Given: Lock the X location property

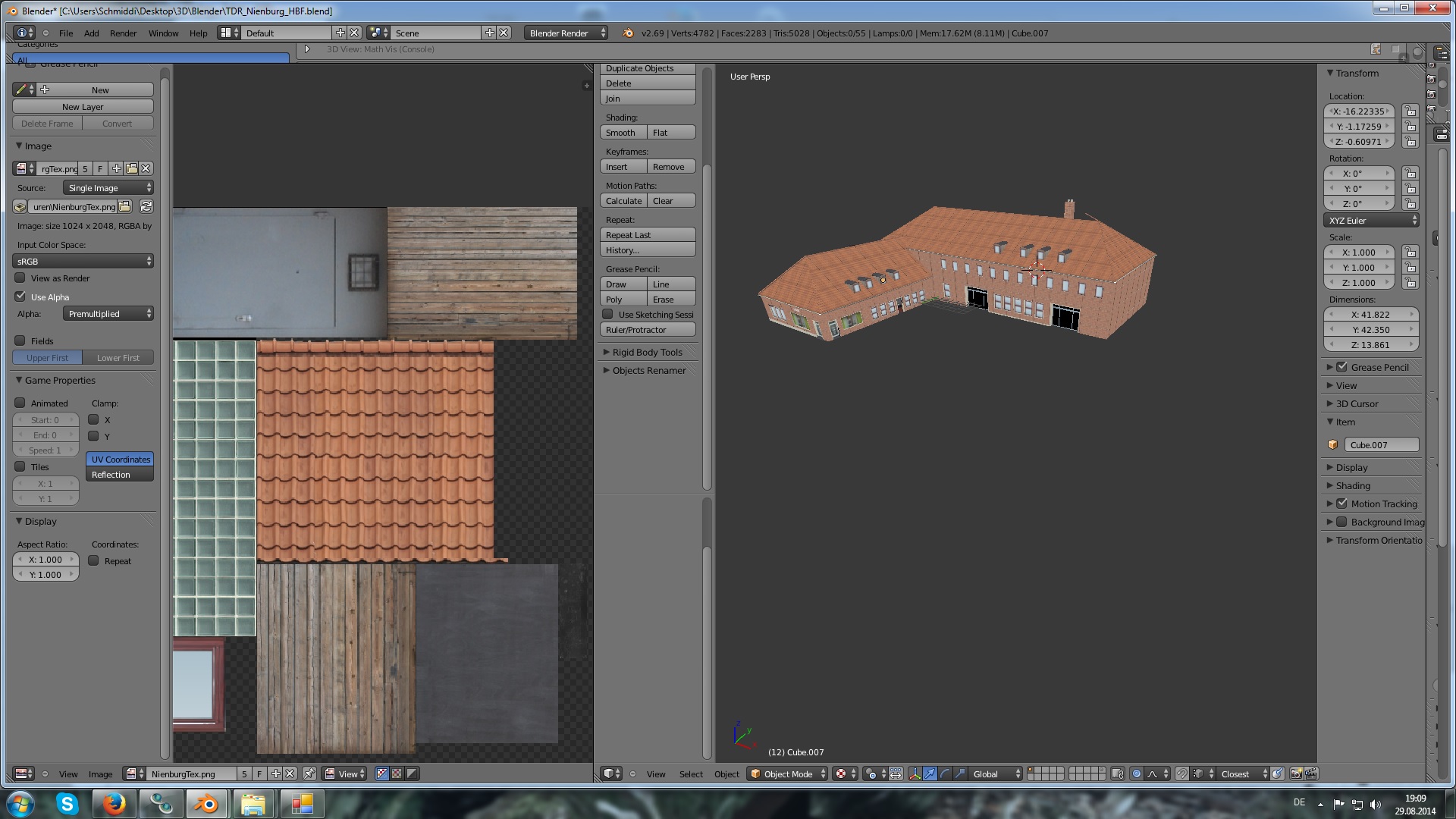Looking at the screenshot, I should [x=1410, y=111].
